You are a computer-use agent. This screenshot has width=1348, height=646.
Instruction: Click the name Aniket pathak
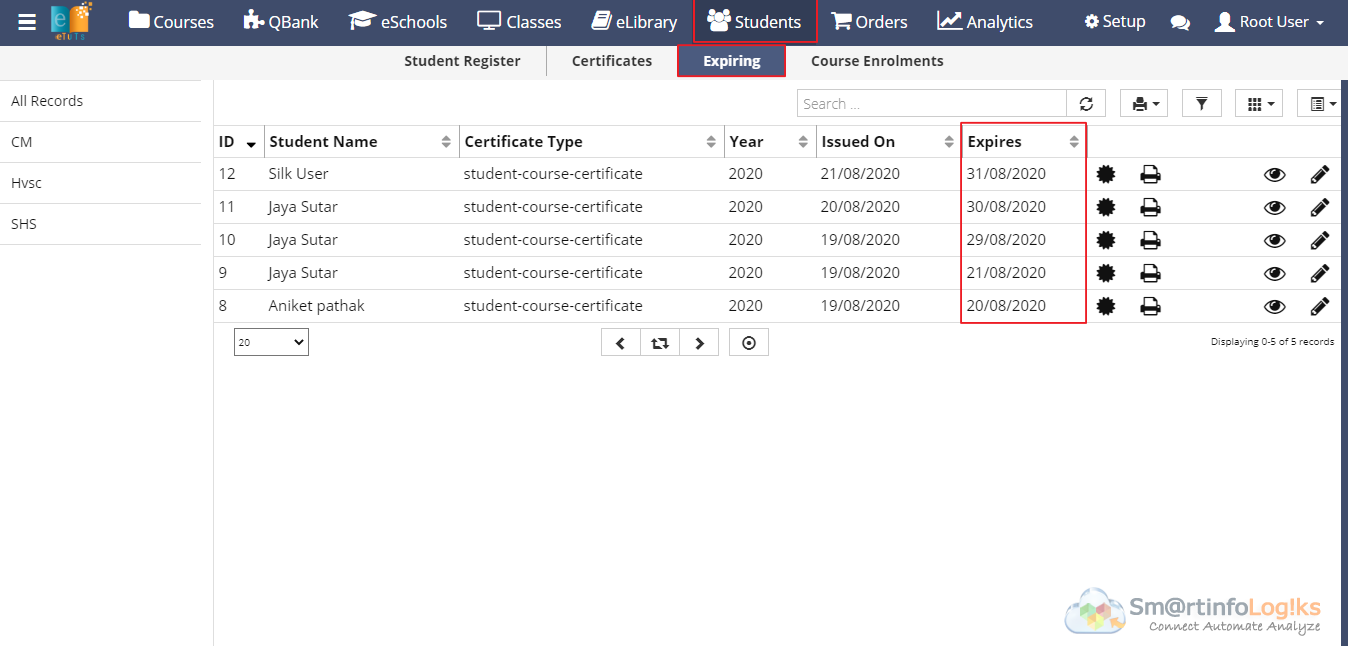pyautogui.click(x=316, y=306)
